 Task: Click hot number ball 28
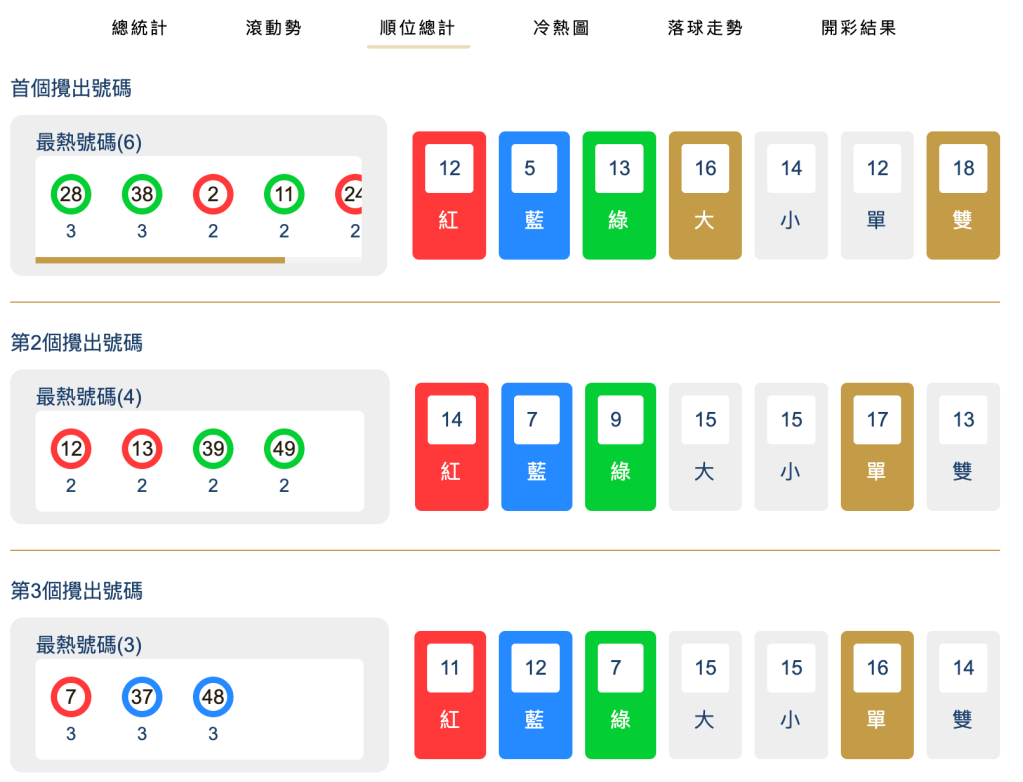70,194
